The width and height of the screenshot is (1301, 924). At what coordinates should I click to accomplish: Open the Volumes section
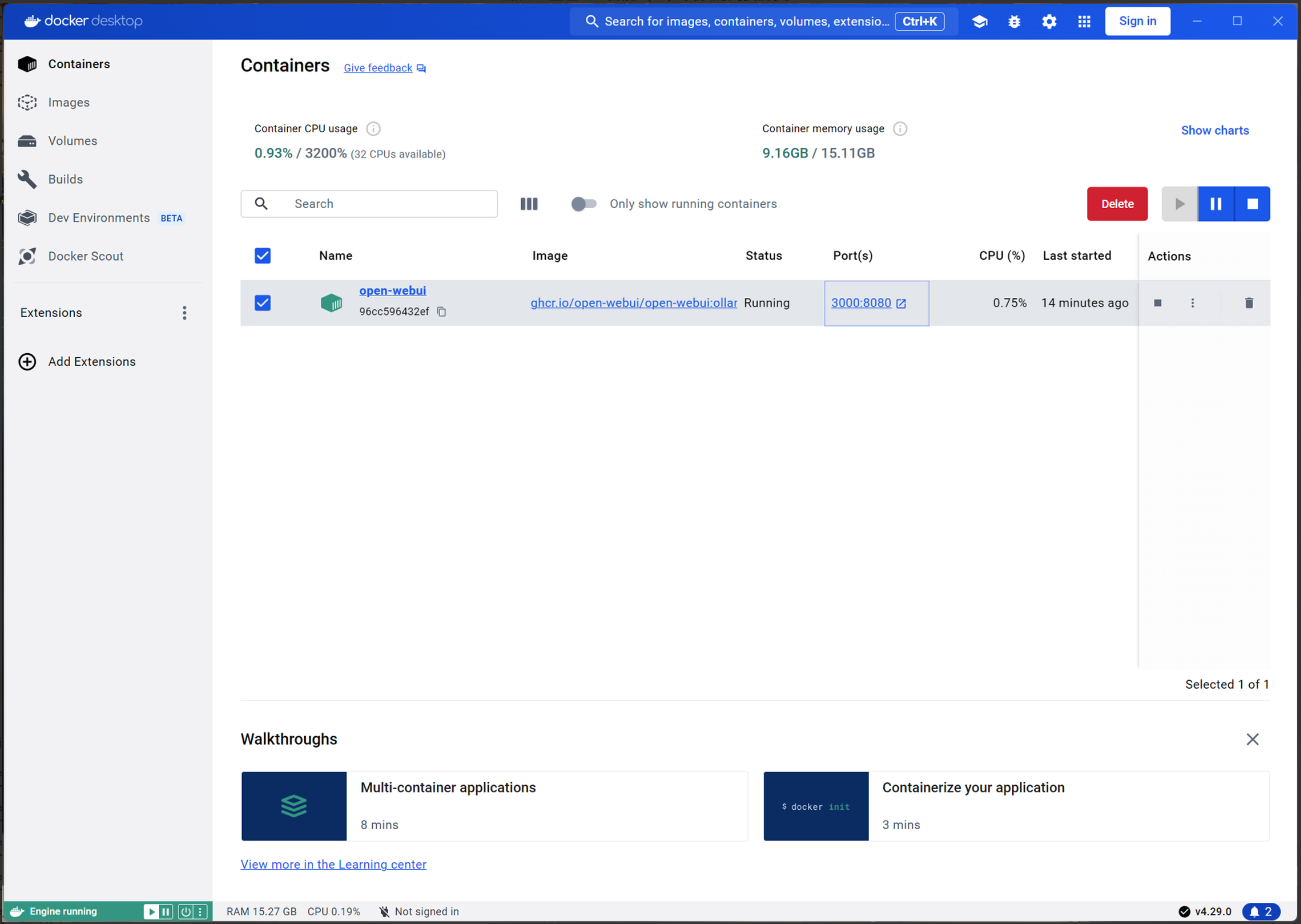[x=72, y=141]
